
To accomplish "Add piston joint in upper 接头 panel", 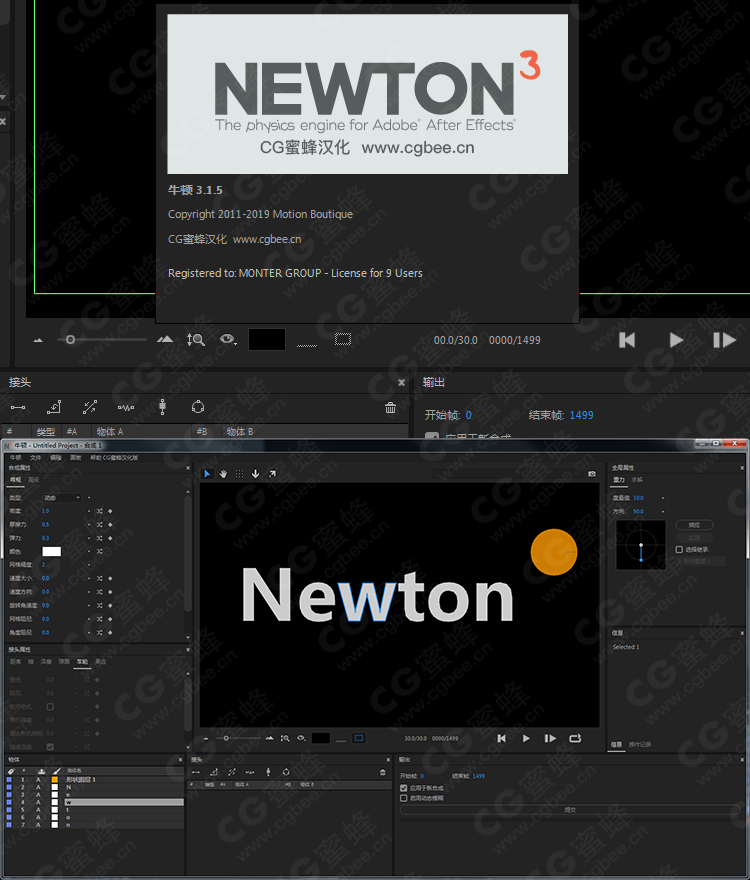I will (90, 407).
